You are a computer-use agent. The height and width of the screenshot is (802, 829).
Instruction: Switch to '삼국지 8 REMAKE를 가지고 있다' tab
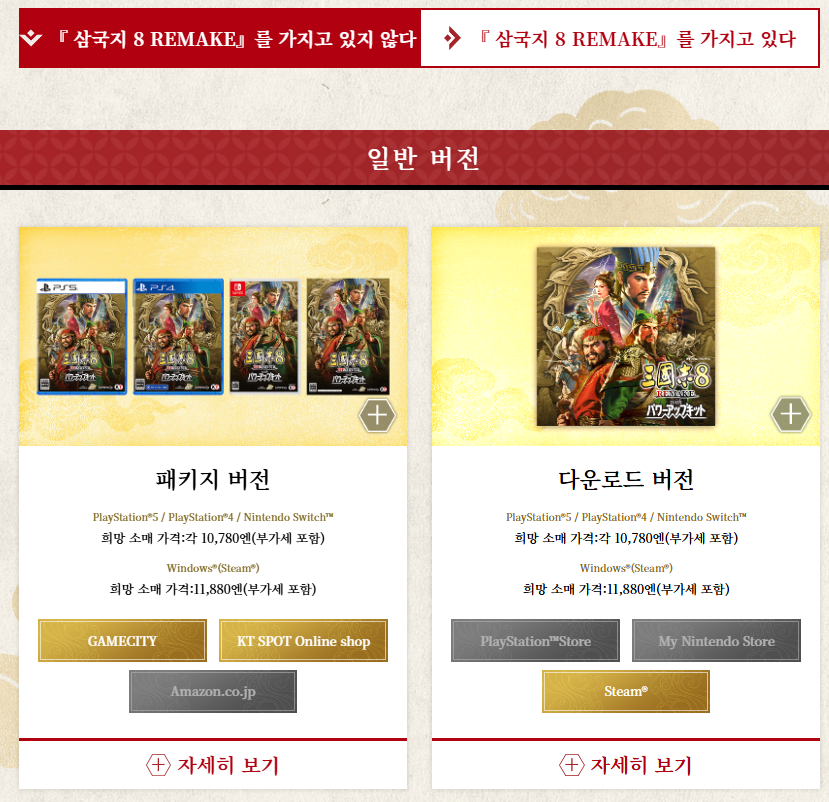point(620,38)
